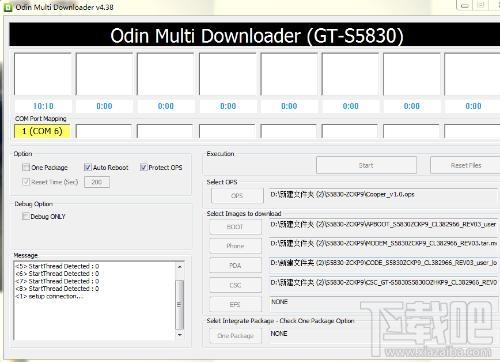Toggle the One Package checkbox
Screen dimensions: 500x362
pyautogui.click(x=26, y=167)
